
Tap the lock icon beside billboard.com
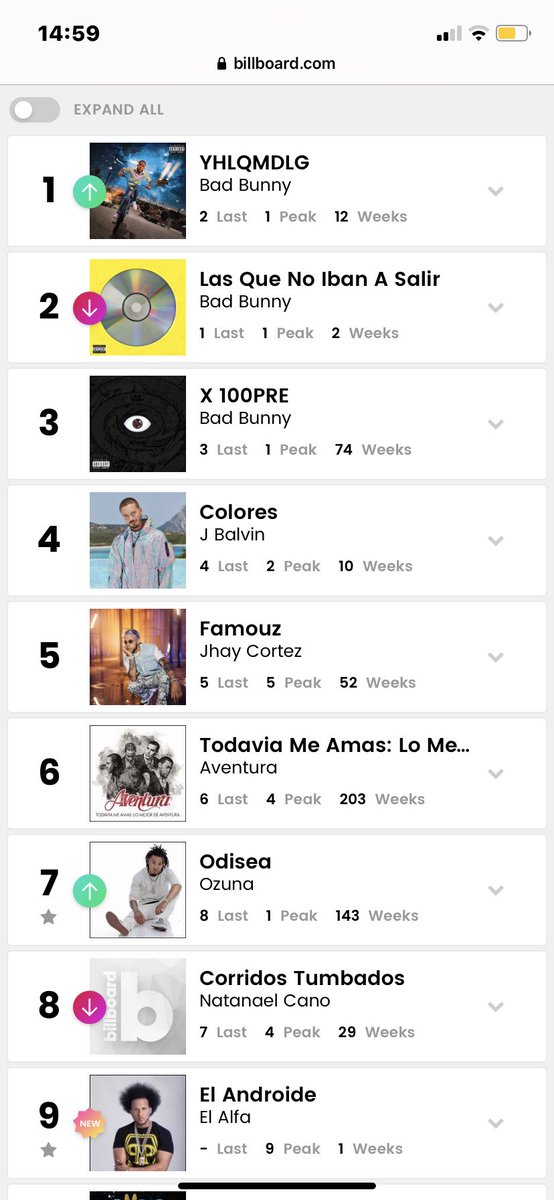click(221, 63)
